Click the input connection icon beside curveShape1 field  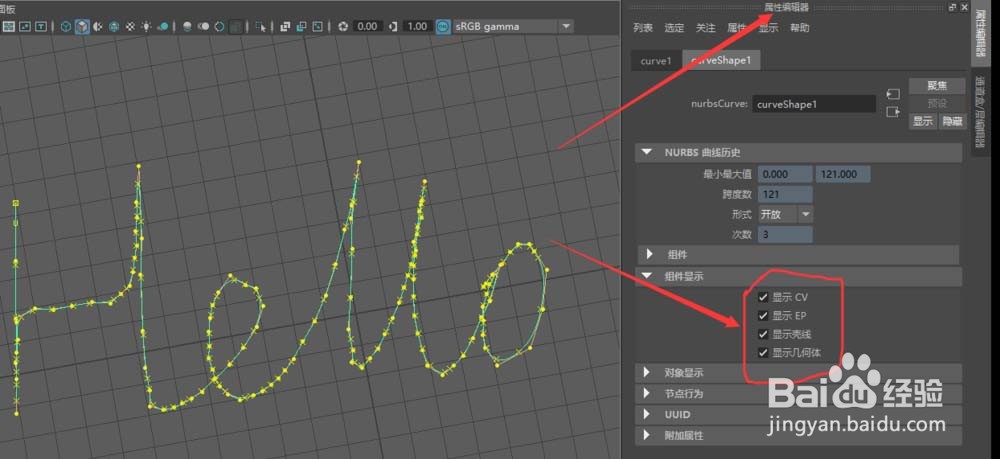(x=893, y=94)
